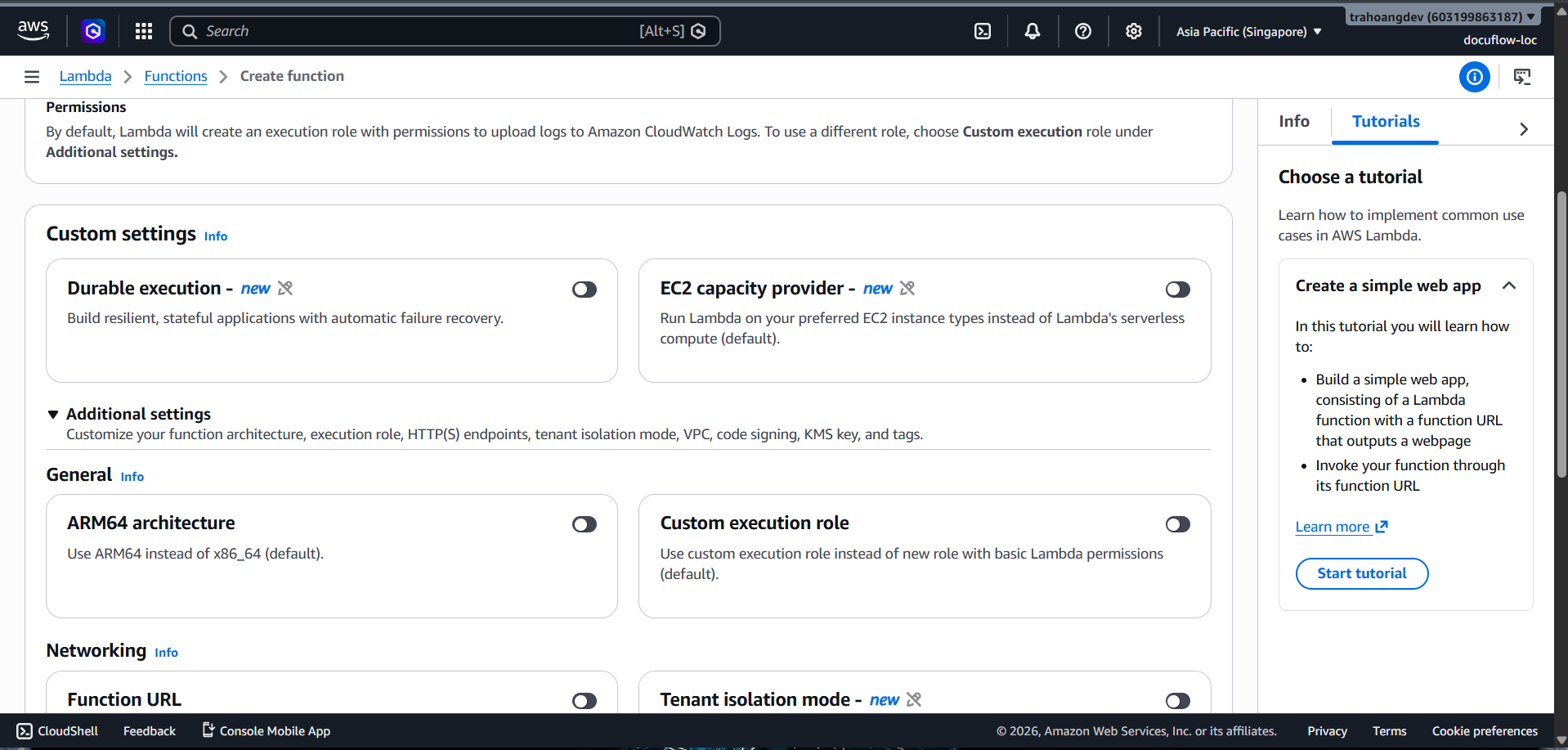The image size is (1568, 750).
Task: Click the scrollbar down arrow
Action: coord(1561,741)
